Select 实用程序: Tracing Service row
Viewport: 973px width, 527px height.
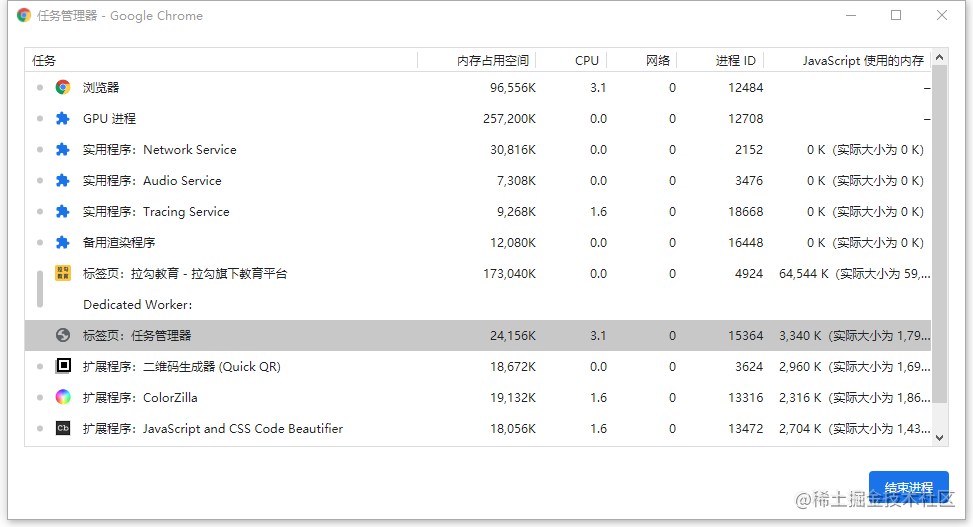coord(478,212)
